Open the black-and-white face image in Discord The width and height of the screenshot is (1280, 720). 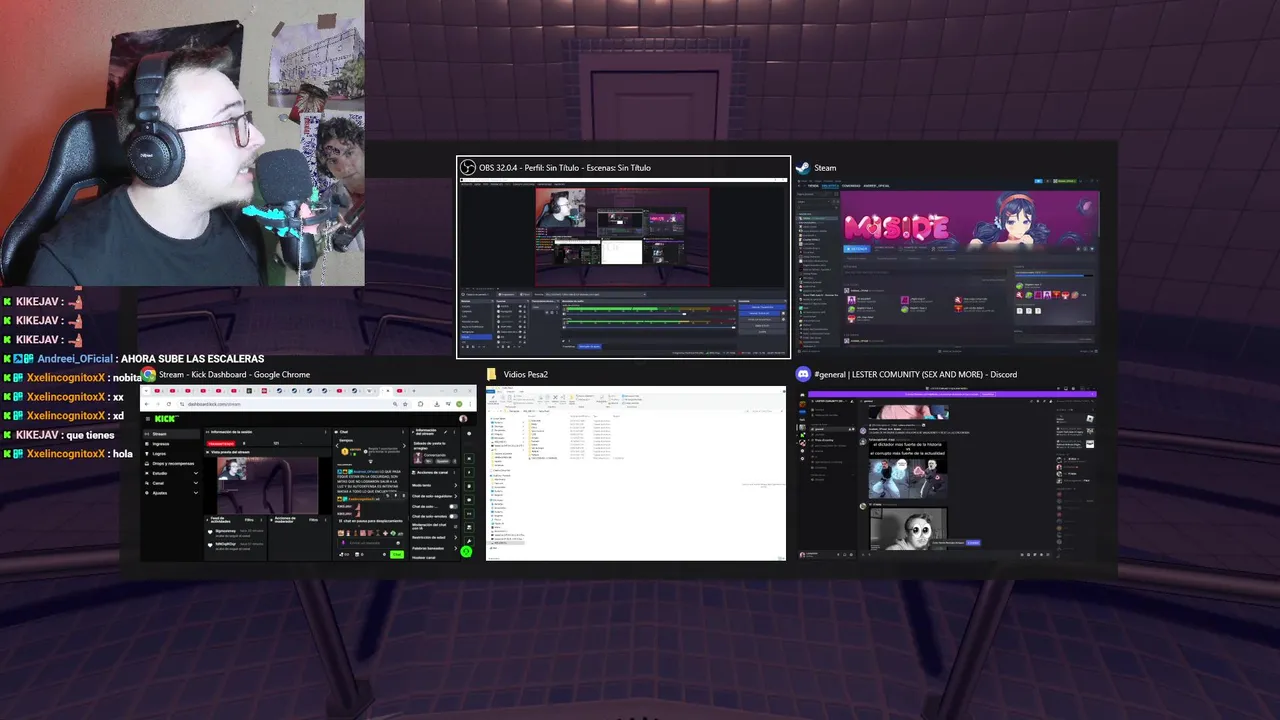tap(909, 529)
